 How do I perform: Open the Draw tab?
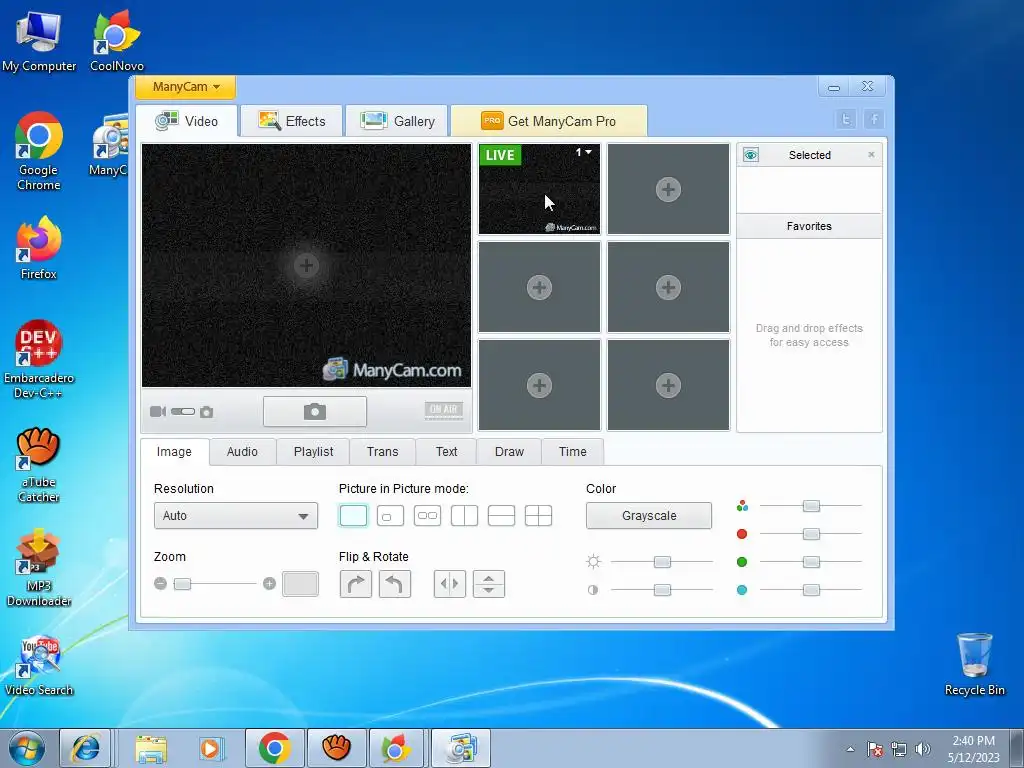point(509,452)
